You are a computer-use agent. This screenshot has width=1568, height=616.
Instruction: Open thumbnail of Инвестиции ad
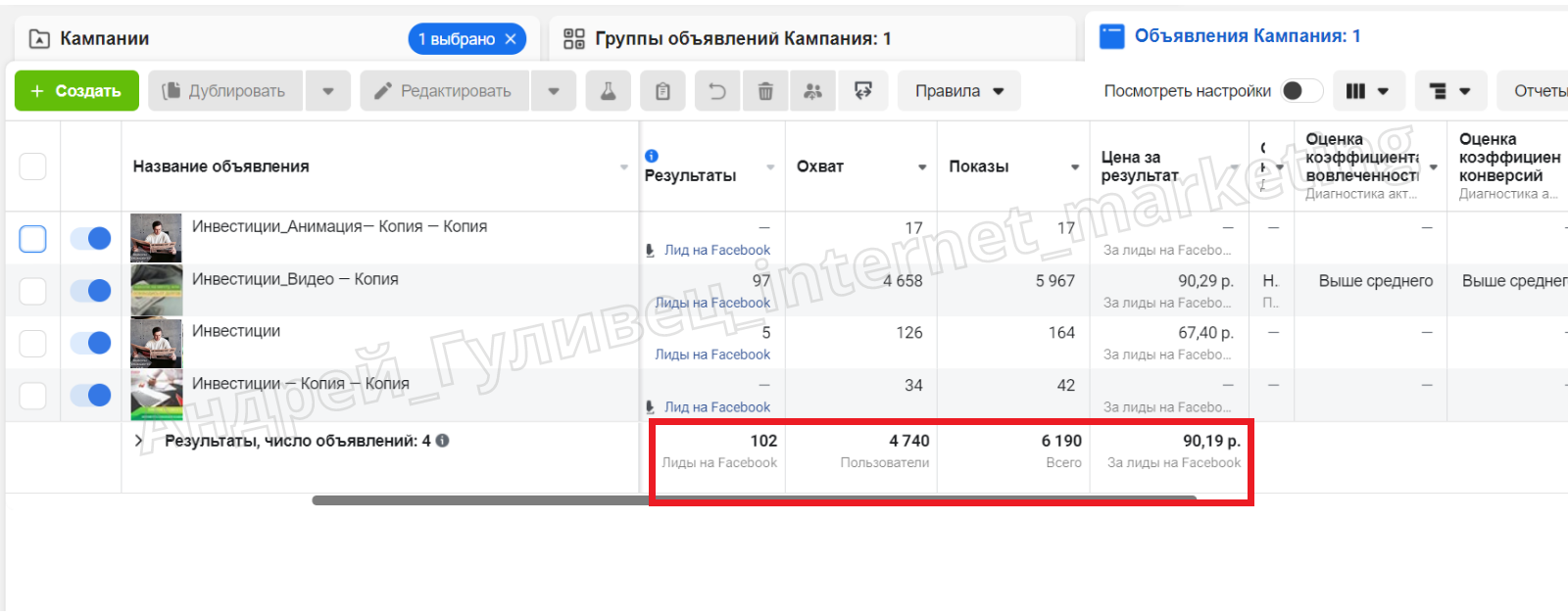[x=156, y=343]
